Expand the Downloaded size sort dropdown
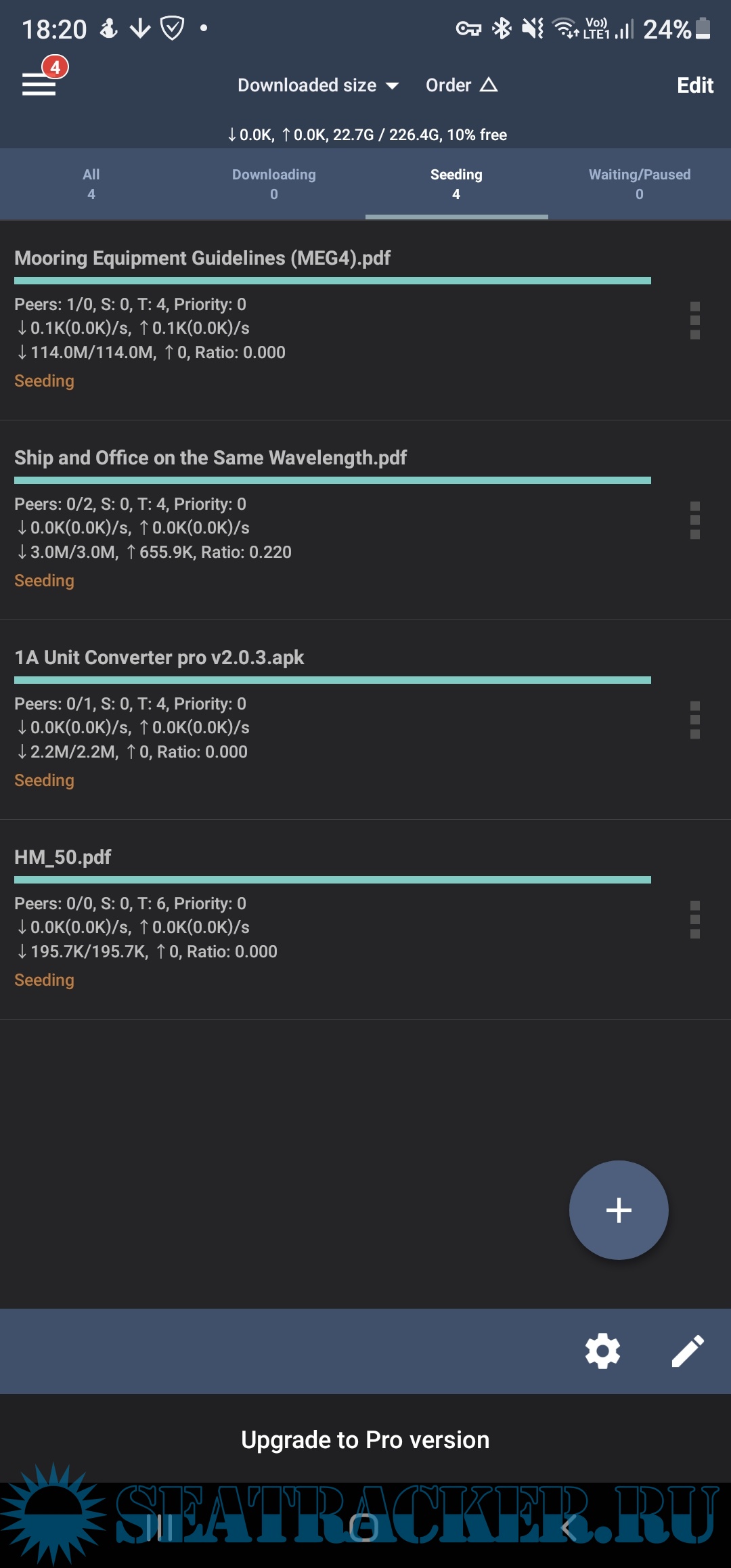Screen dimensions: 731x1568 coord(317,85)
